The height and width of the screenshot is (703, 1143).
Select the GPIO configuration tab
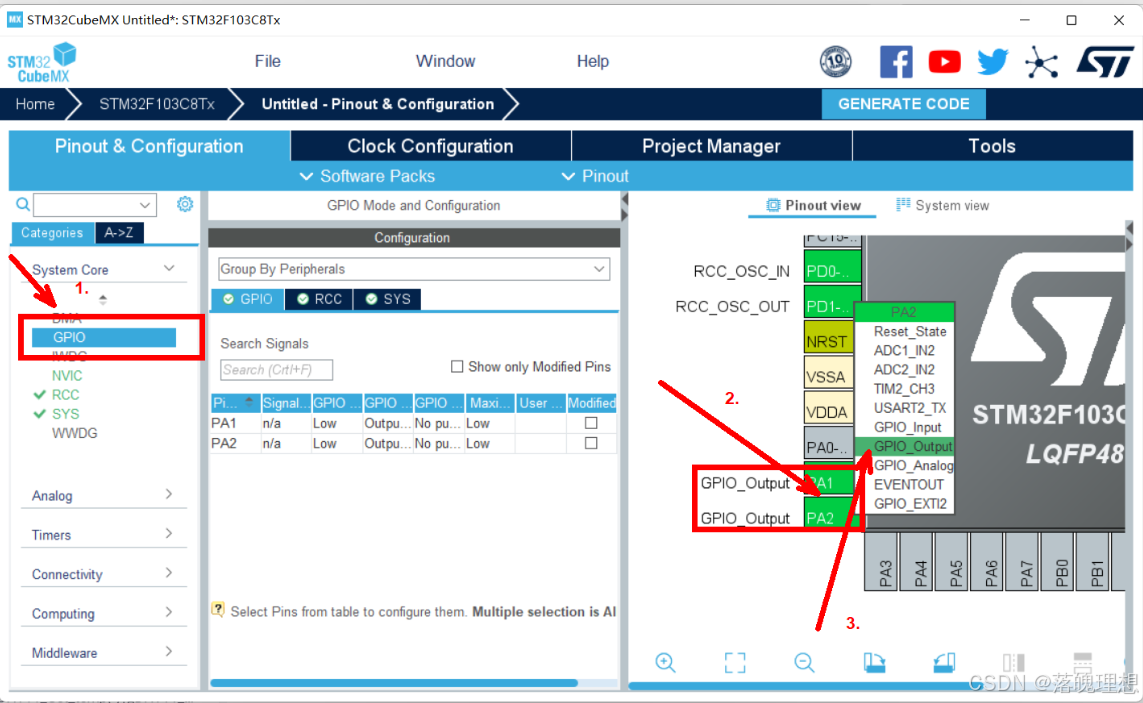tap(248, 299)
